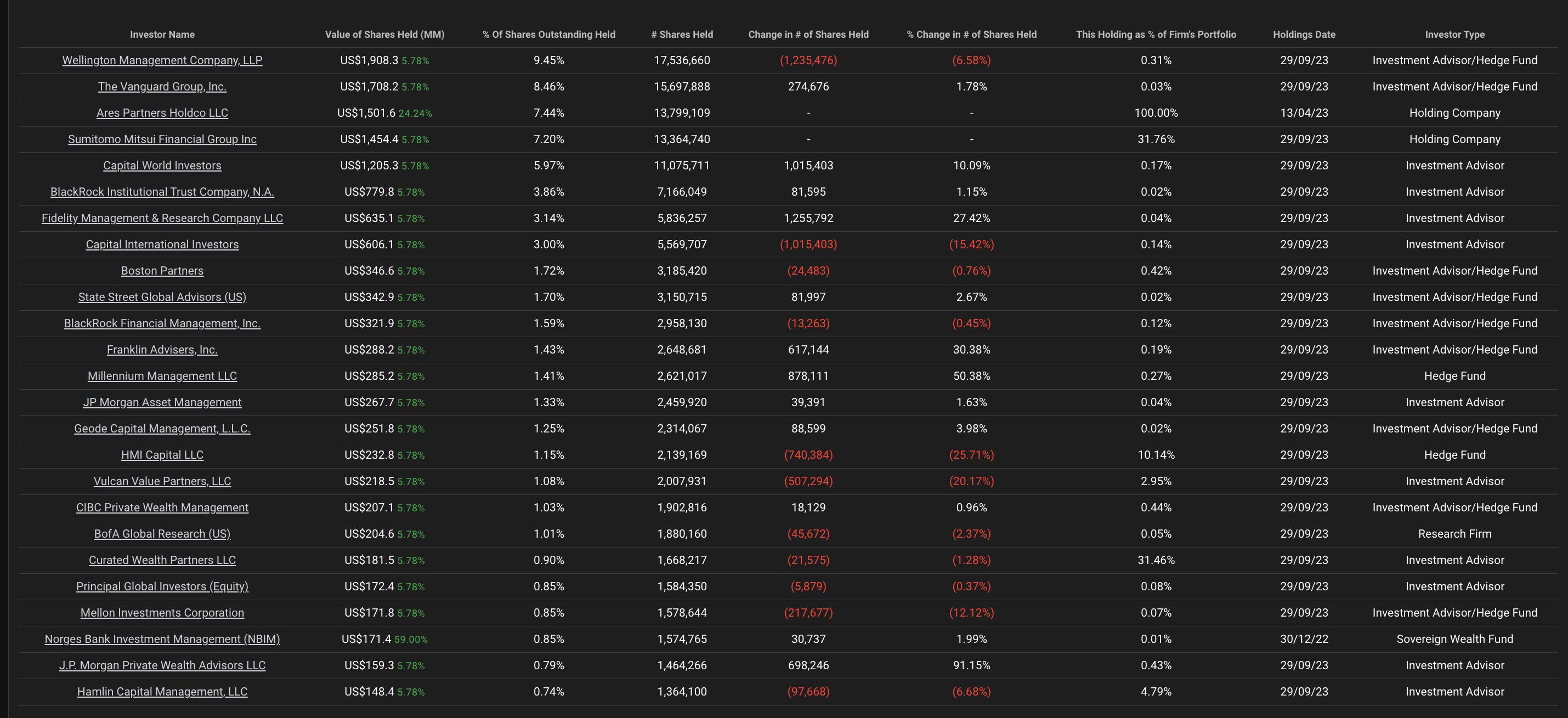
Task: Select the (1,235,476) share change cell
Action: coord(808,60)
